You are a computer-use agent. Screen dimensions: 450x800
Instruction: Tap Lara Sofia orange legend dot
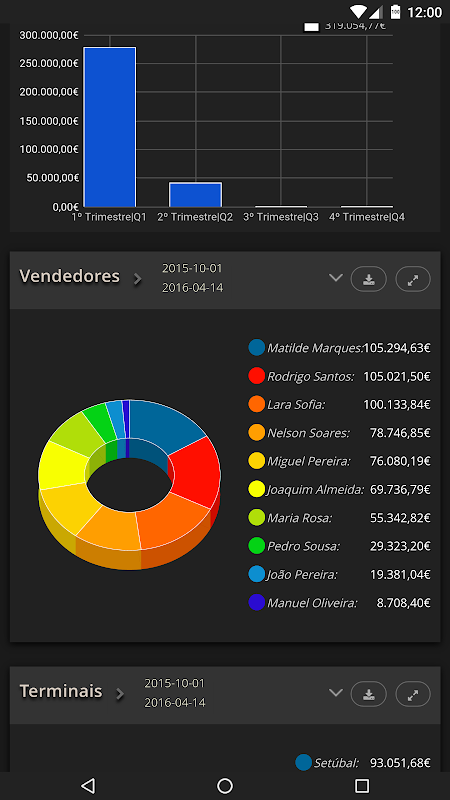point(256,405)
